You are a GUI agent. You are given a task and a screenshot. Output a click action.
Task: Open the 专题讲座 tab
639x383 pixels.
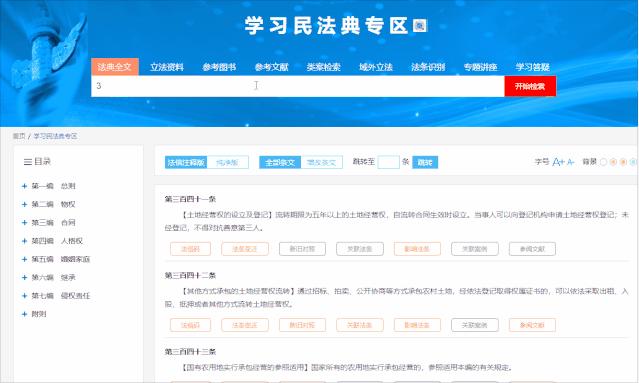click(x=480, y=67)
